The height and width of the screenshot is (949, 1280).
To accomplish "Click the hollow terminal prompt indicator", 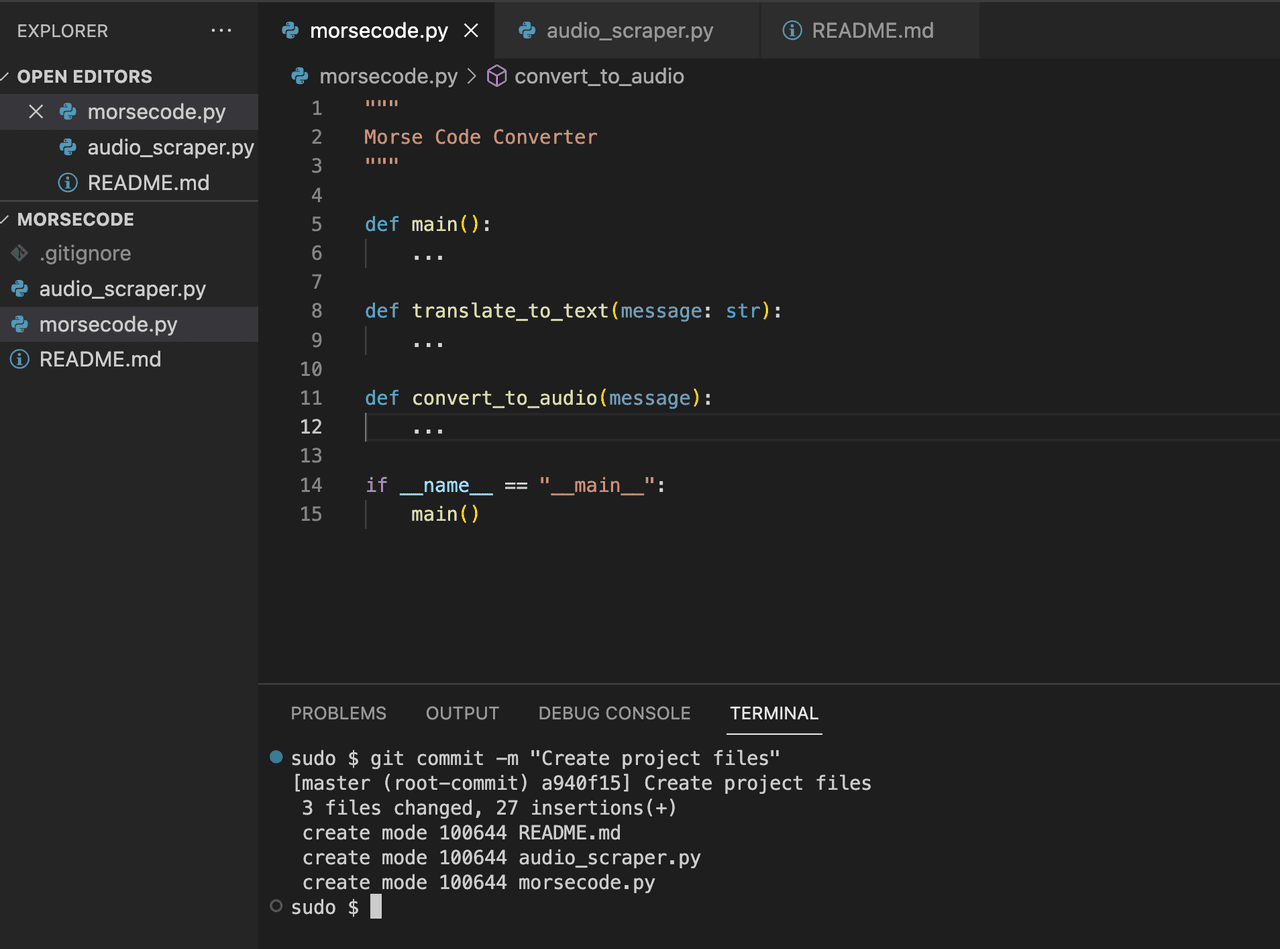I will (x=276, y=906).
